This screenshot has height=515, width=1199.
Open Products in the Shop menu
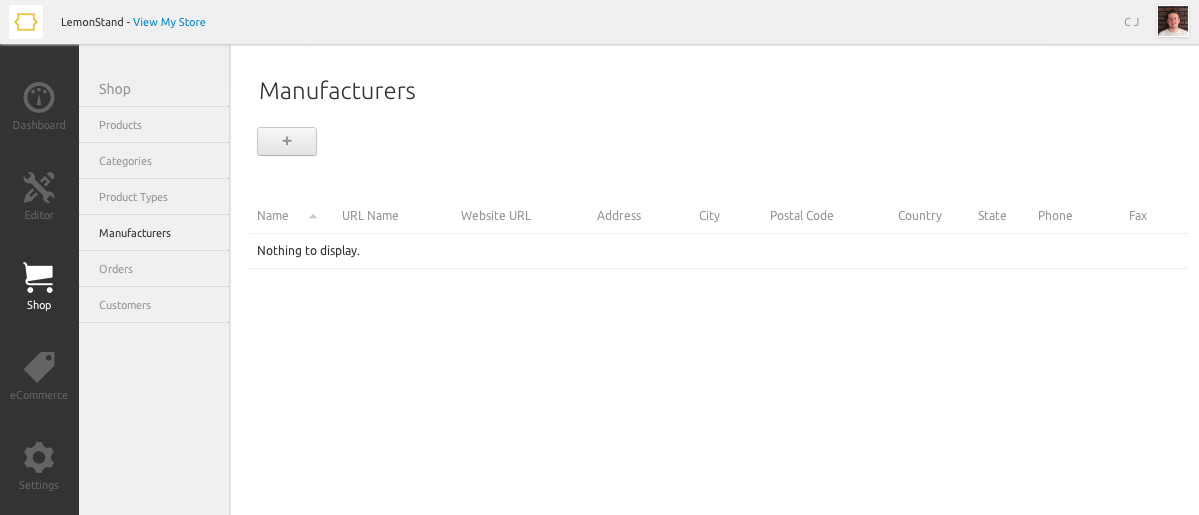click(120, 125)
